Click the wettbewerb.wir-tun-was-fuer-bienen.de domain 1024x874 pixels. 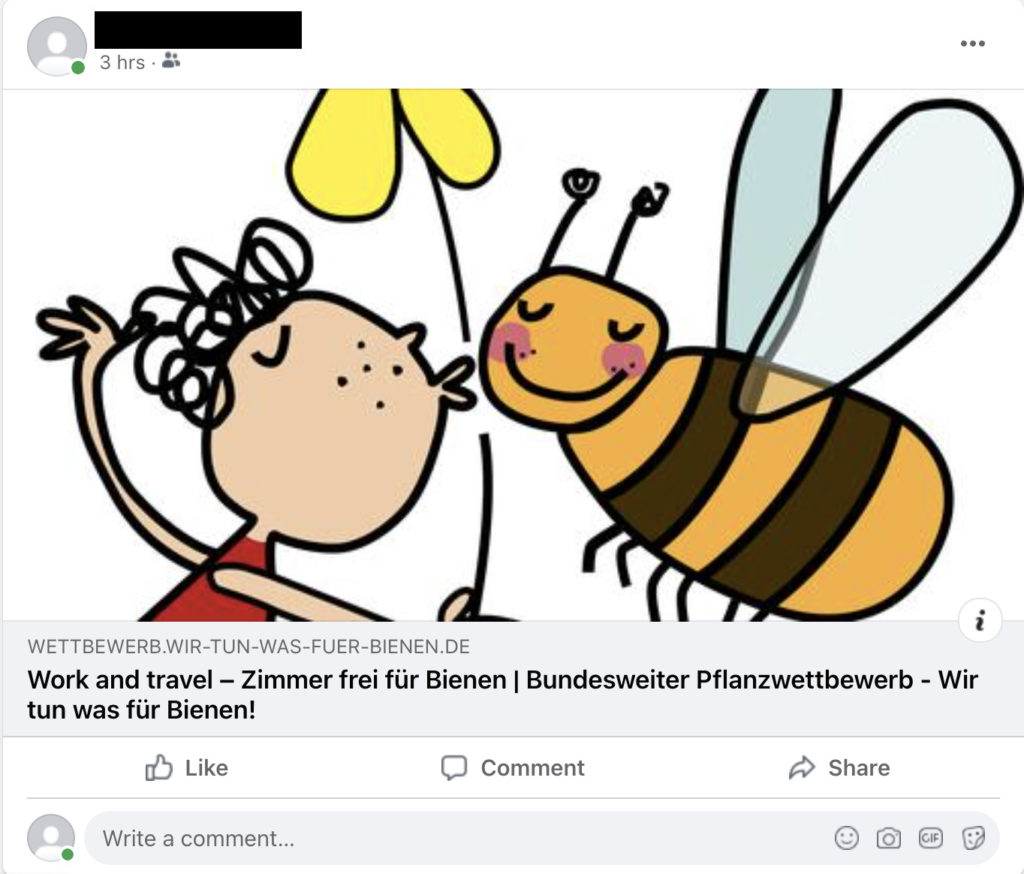click(x=249, y=647)
